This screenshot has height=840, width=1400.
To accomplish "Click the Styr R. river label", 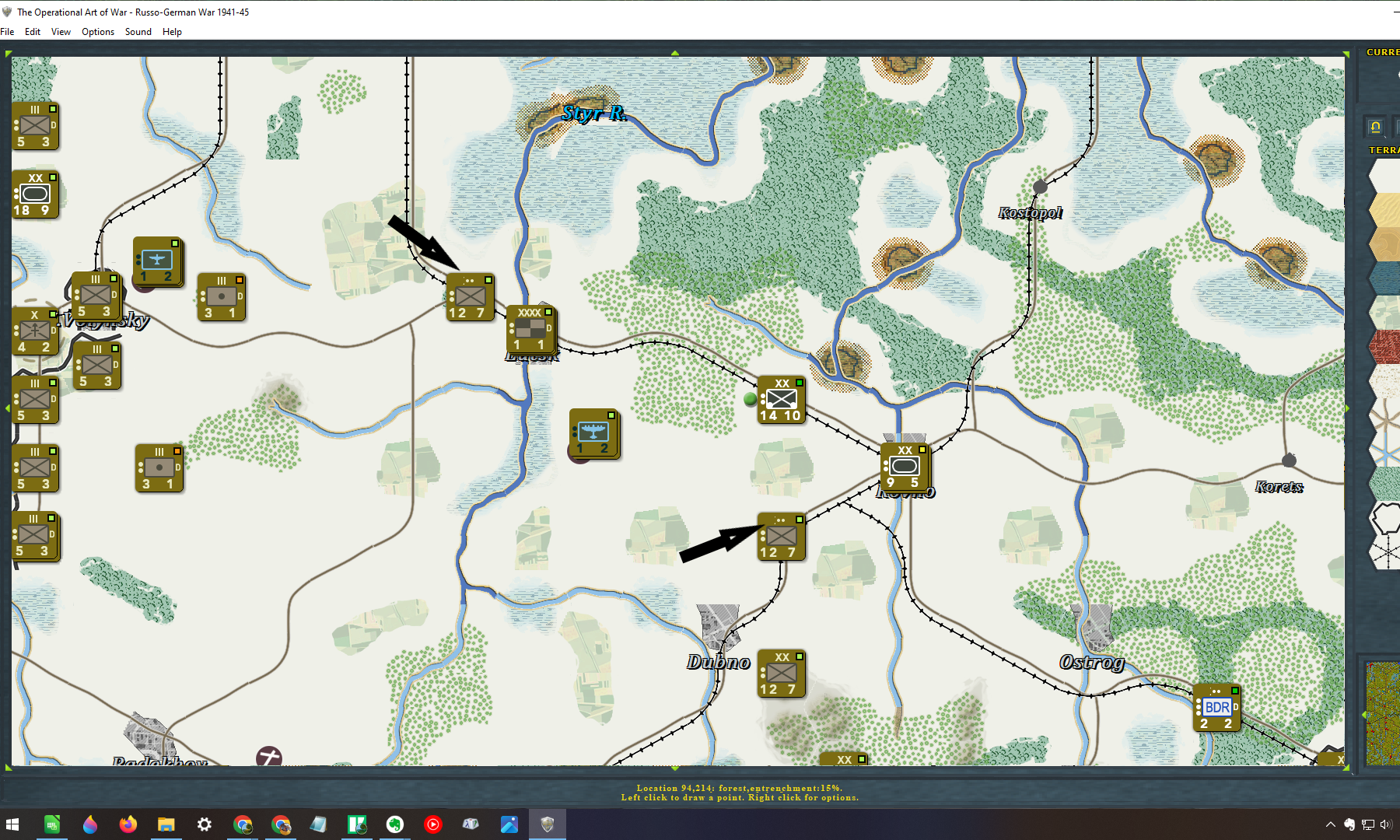I will pos(595,114).
